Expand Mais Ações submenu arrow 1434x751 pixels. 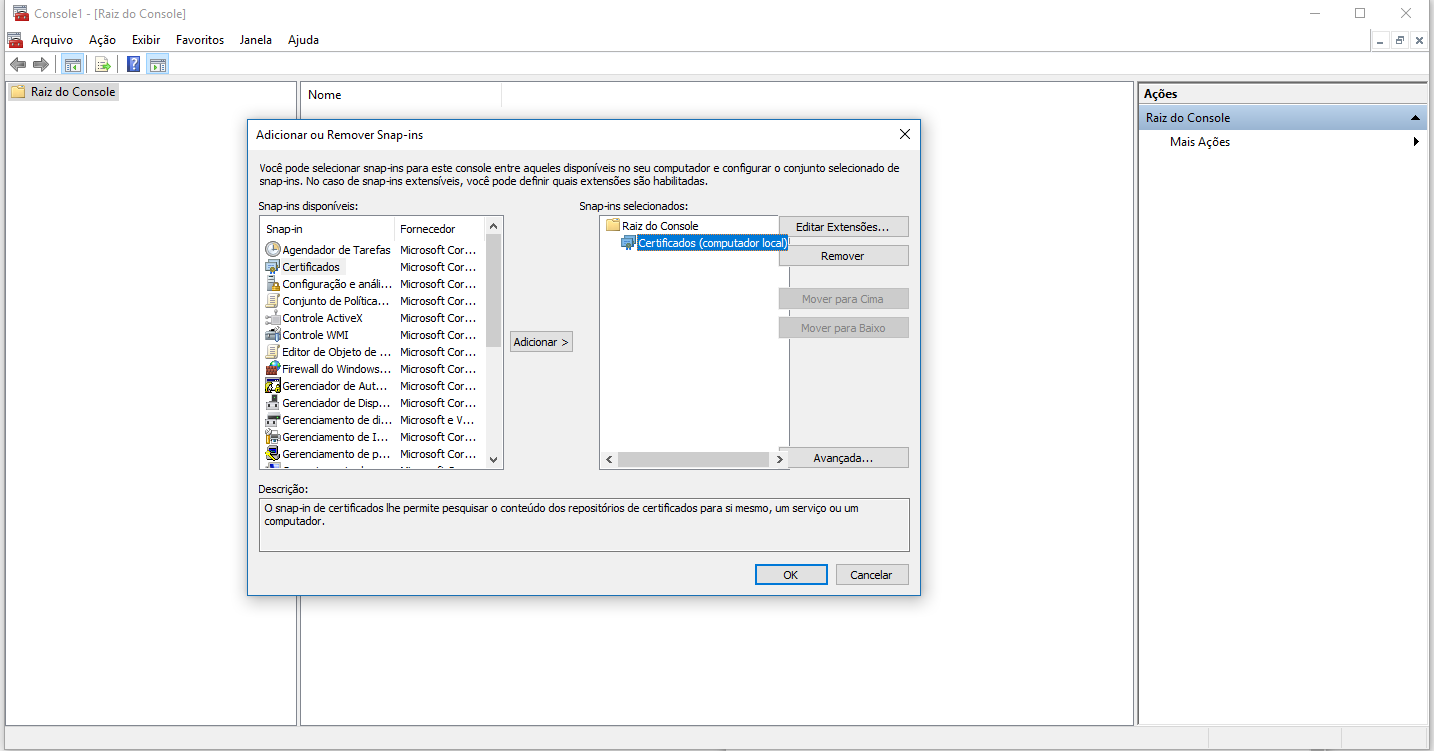pyautogui.click(x=1416, y=142)
